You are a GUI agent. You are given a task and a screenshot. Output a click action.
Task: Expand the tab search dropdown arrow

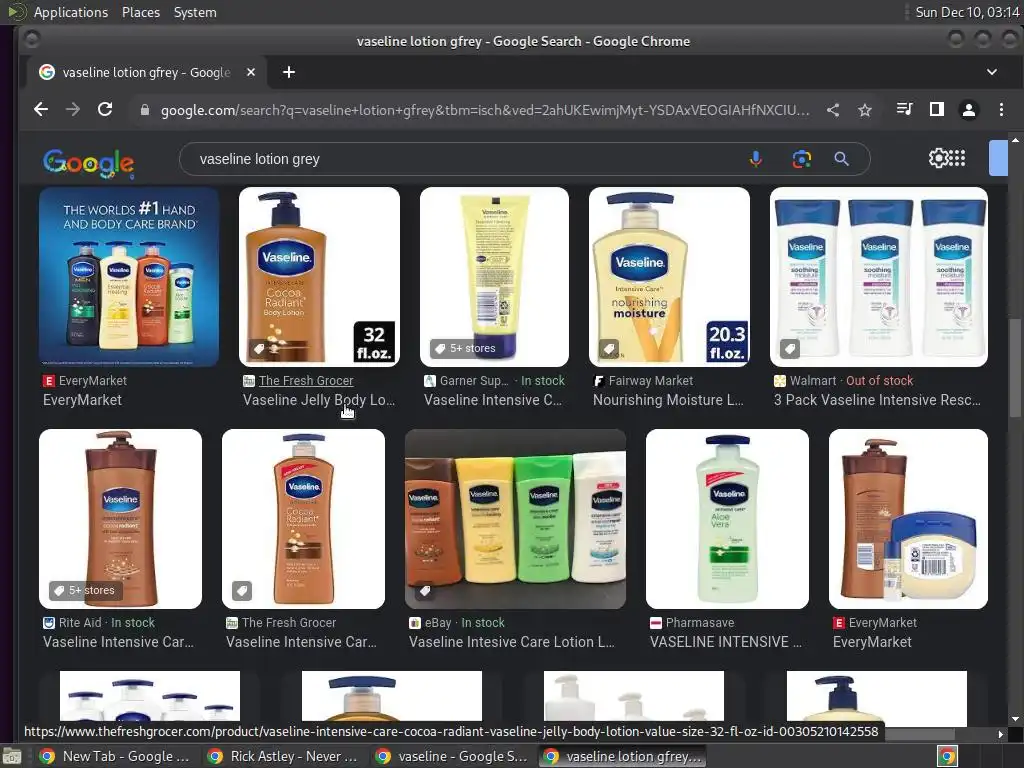pyautogui.click(x=991, y=72)
